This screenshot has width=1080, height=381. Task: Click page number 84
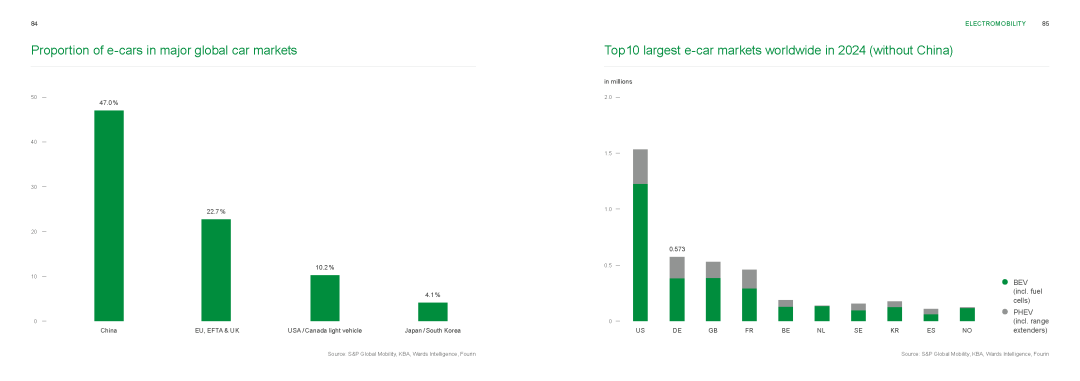coord(34,23)
